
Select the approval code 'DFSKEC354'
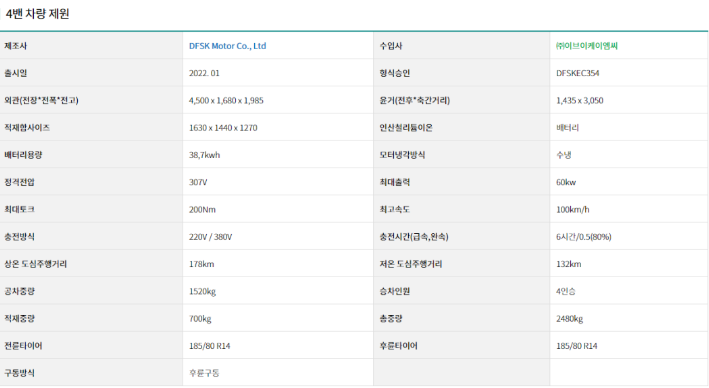coord(577,73)
